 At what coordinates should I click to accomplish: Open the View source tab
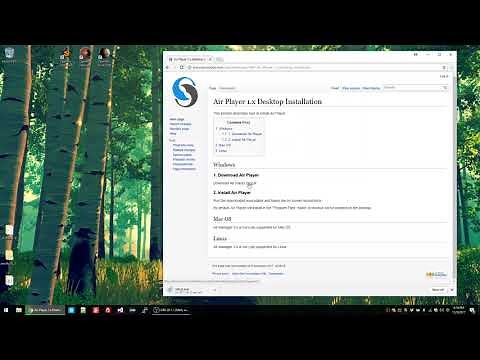coord(351,88)
